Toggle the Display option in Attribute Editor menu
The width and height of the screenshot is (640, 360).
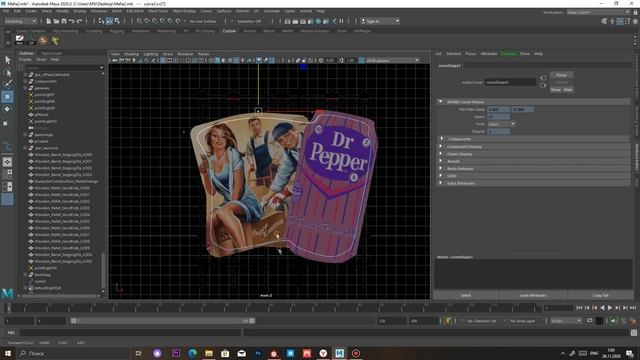click(509, 53)
